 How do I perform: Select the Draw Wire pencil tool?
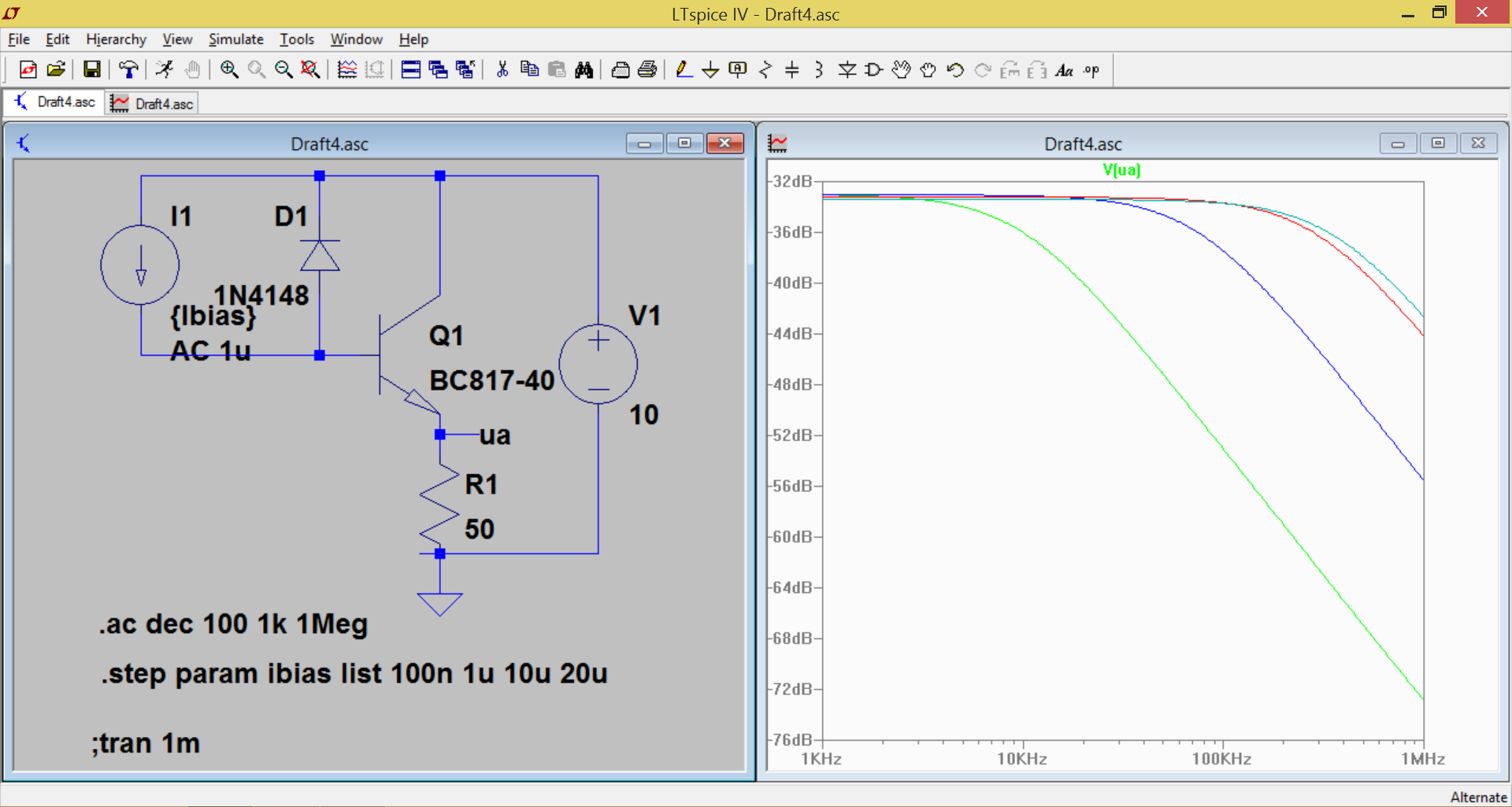pyautogui.click(x=684, y=70)
